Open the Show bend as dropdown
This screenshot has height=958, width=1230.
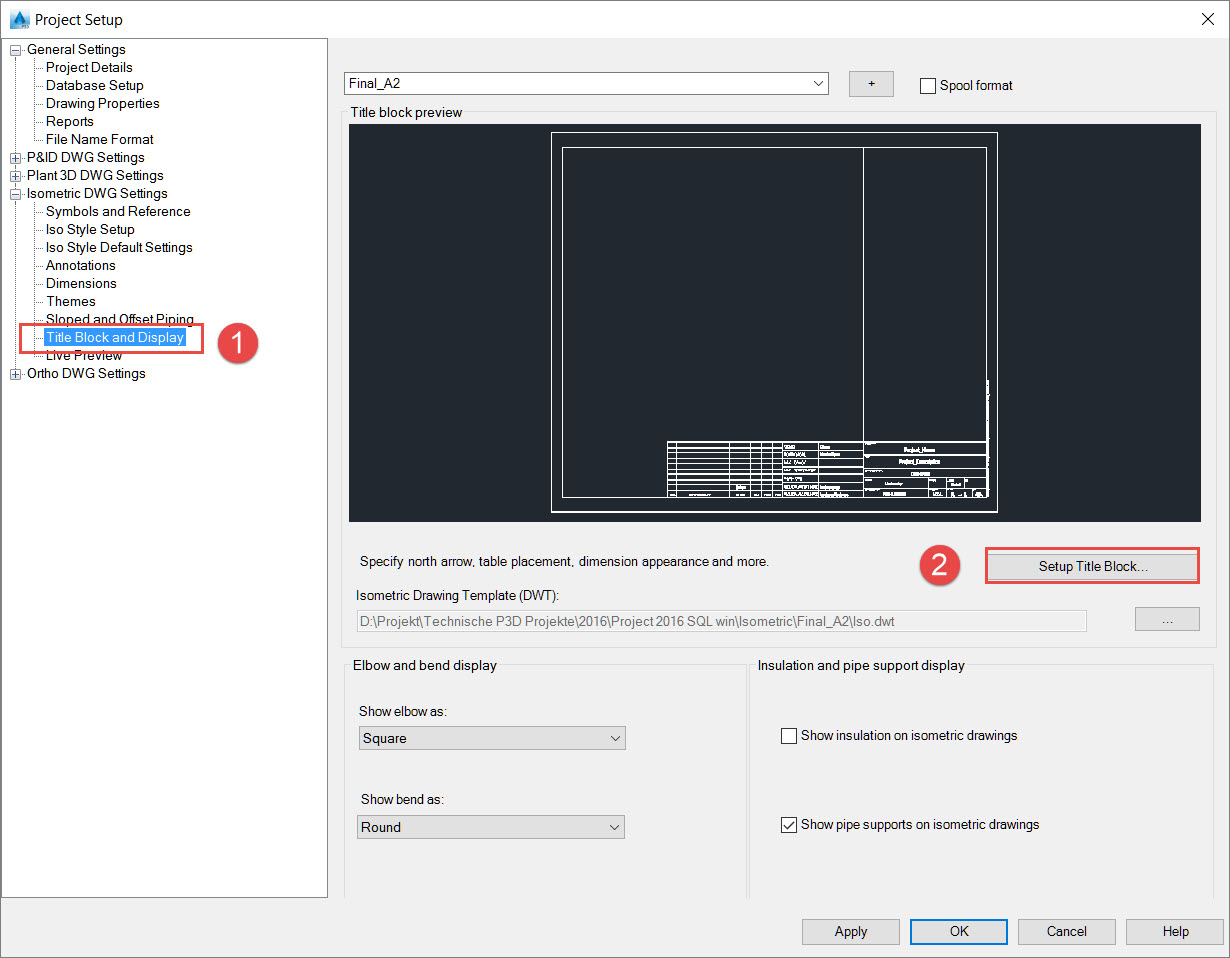pyautogui.click(x=613, y=827)
